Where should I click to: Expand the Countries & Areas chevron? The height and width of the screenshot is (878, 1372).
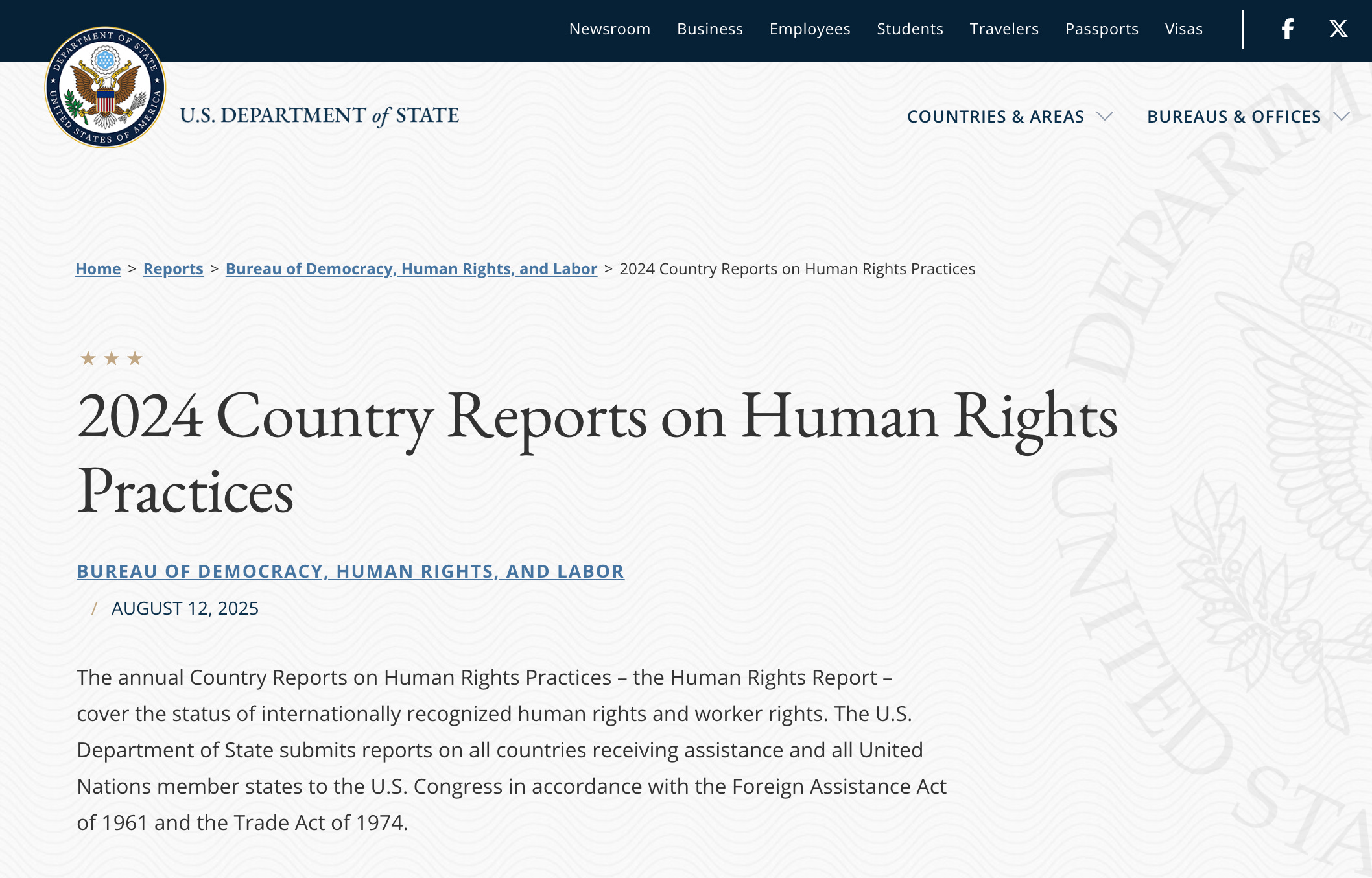point(1105,117)
